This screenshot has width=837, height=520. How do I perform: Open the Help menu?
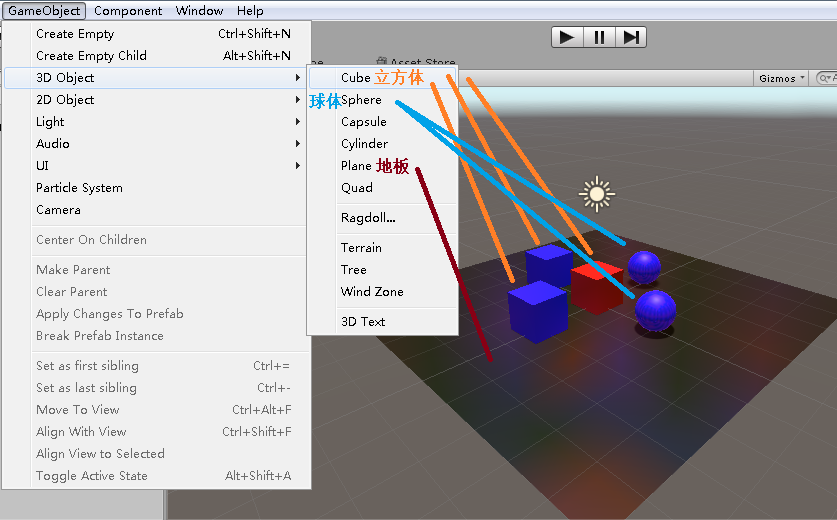click(x=250, y=11)
